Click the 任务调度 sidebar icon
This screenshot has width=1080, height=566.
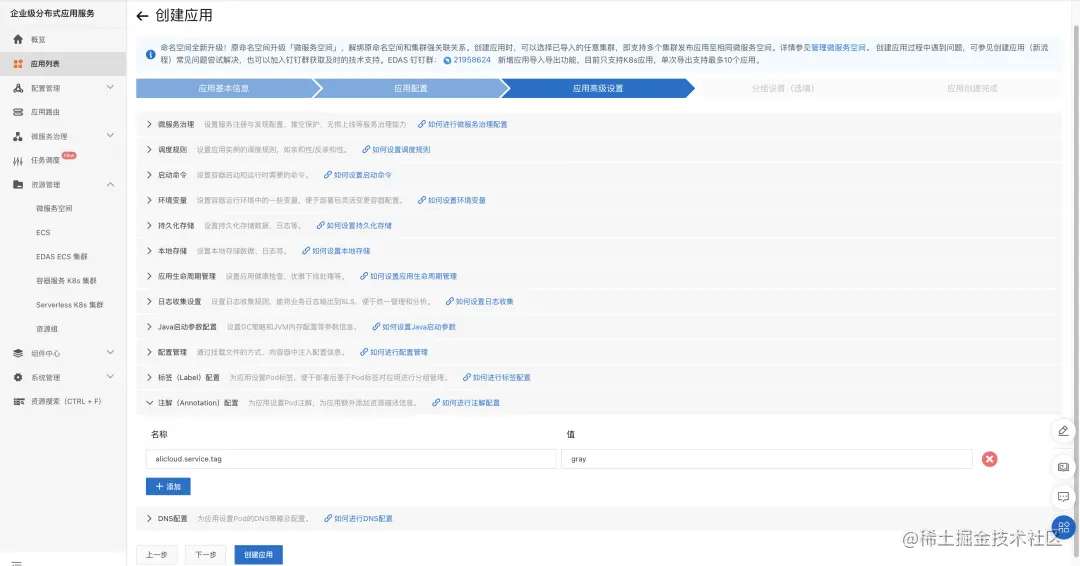pyautogui.click(x=18, y=160)
